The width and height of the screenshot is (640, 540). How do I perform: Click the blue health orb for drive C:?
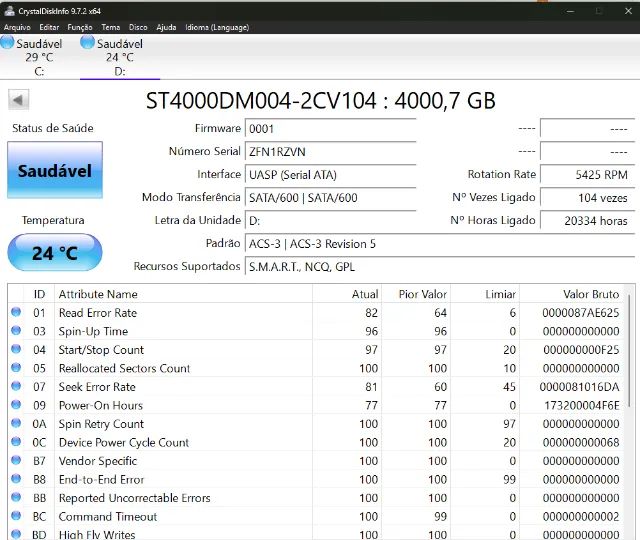7,42
